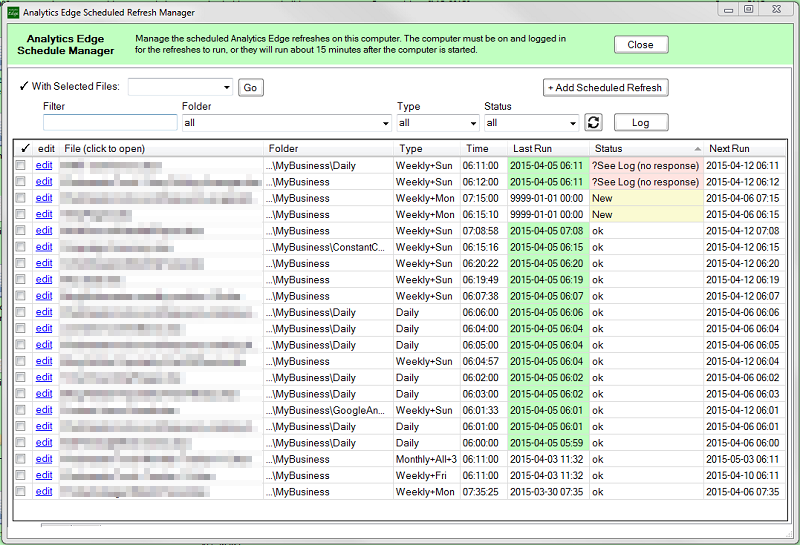Open the Log button
Image resolution: width=800 pixels, height=545 pixels.
pyautogui.click(x=641, y=122)
